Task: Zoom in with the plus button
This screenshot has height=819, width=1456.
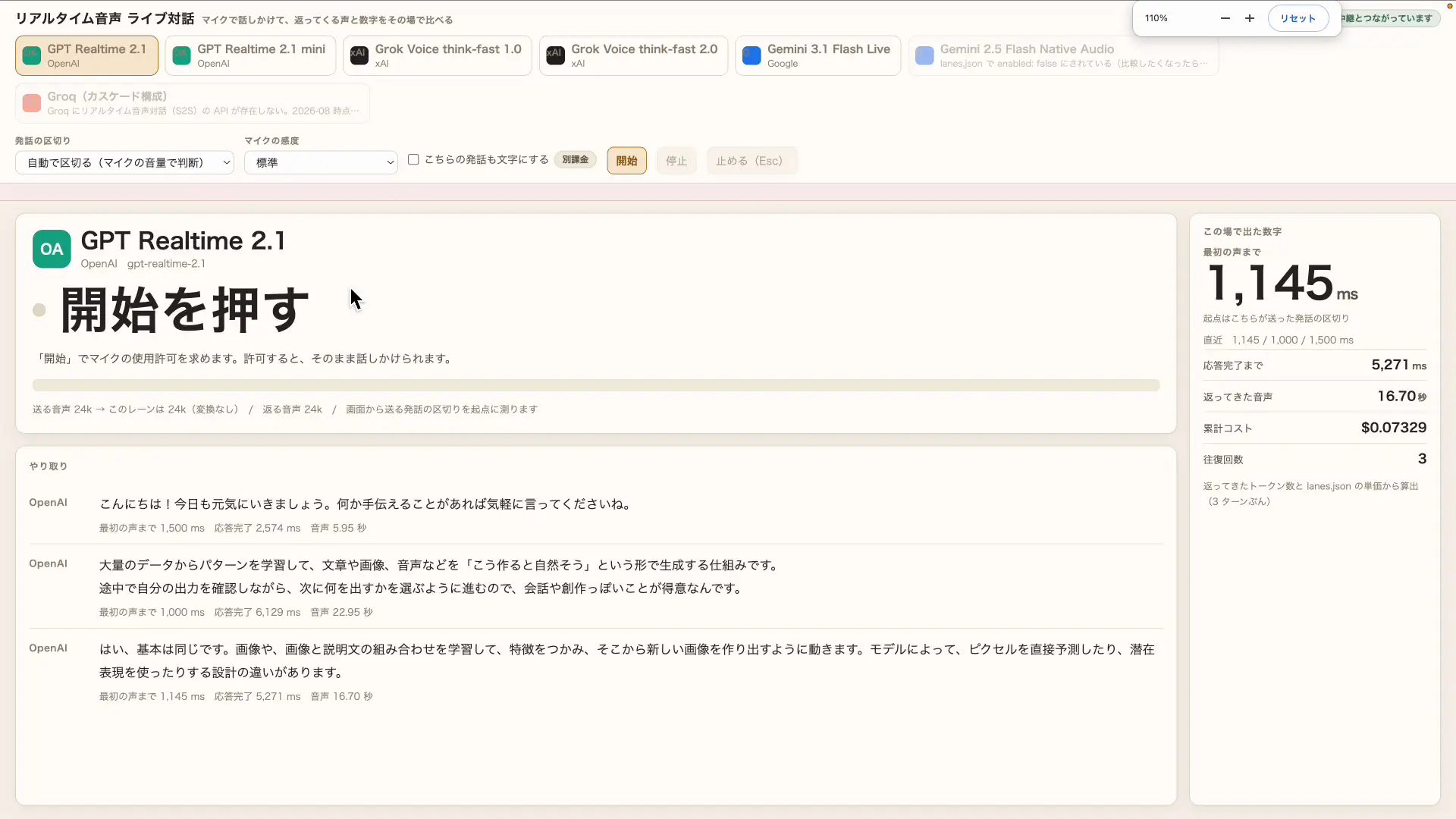Action: click(x=1250, y=18)
